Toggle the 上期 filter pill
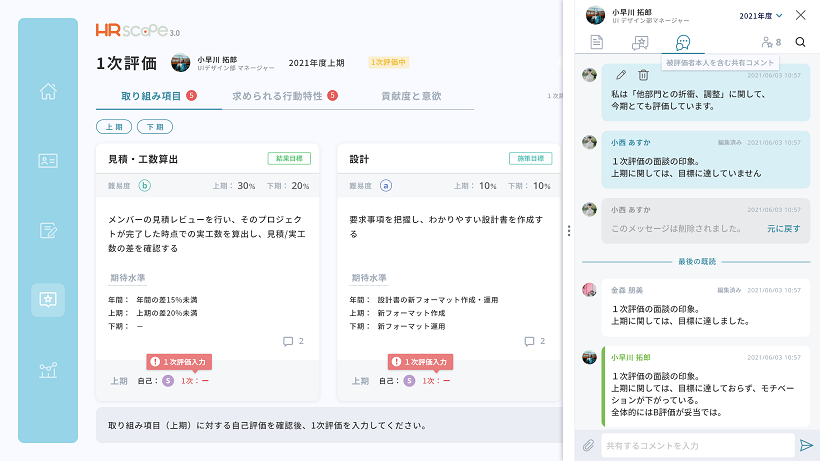Screen dimensions: 820x461 [x=114, y=126]
